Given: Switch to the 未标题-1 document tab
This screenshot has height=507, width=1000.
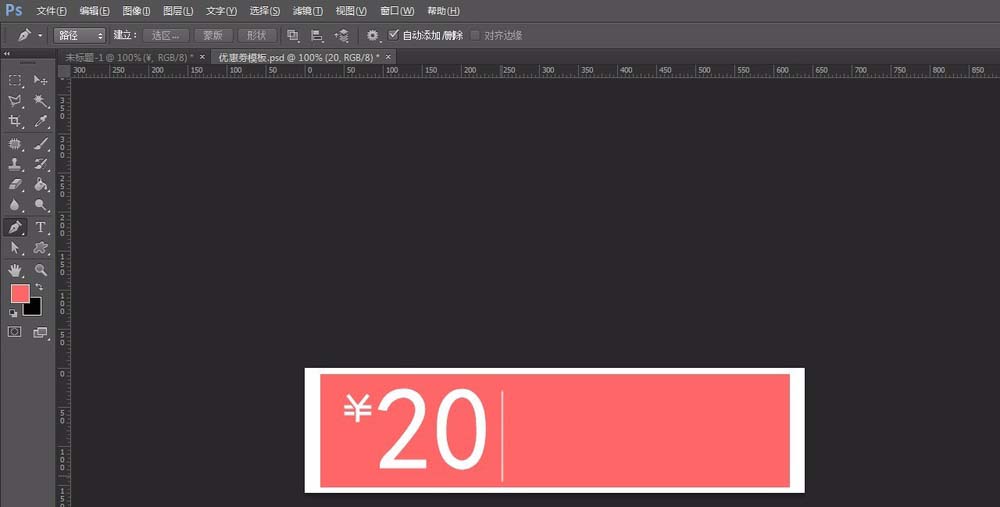Looking at the screenshot, I should click(x=129, y=57).
